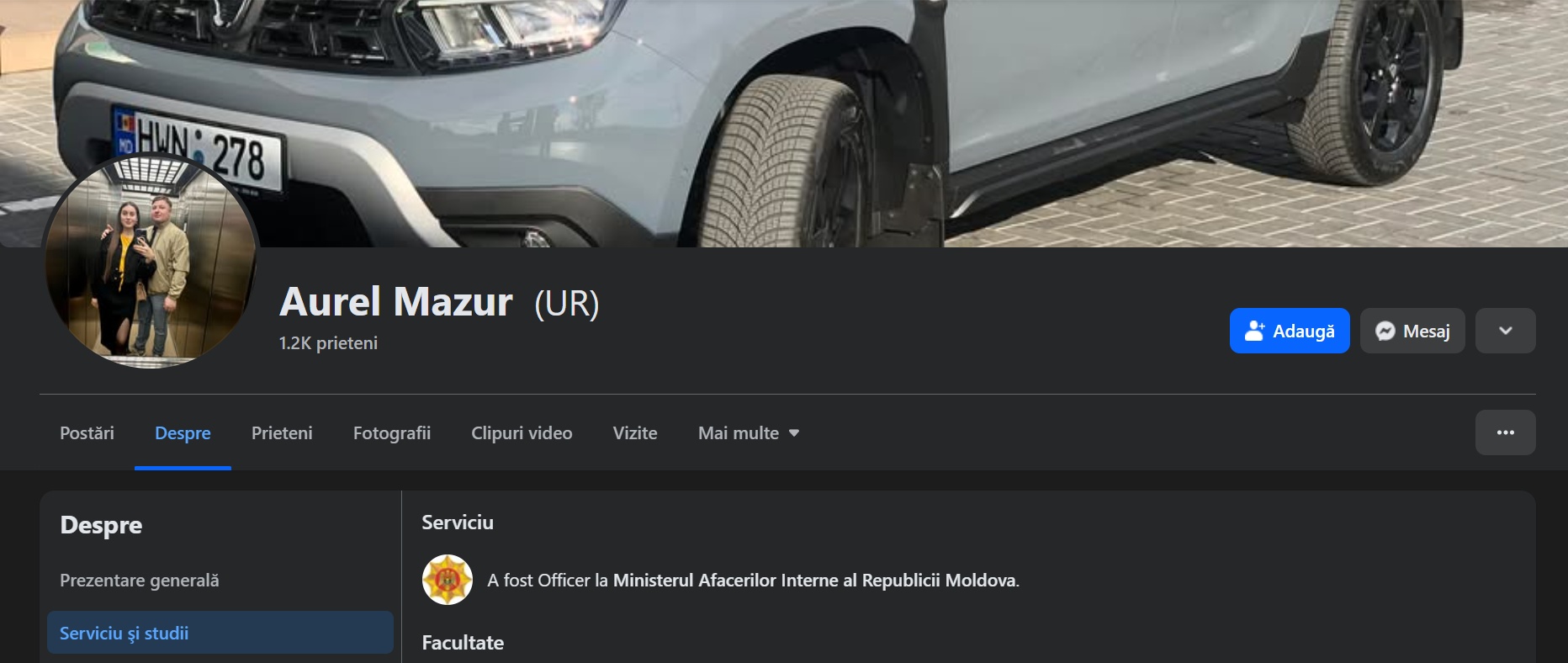
Task: Click the Messenger icon in Mesaj button
Action: [1385, 331]
